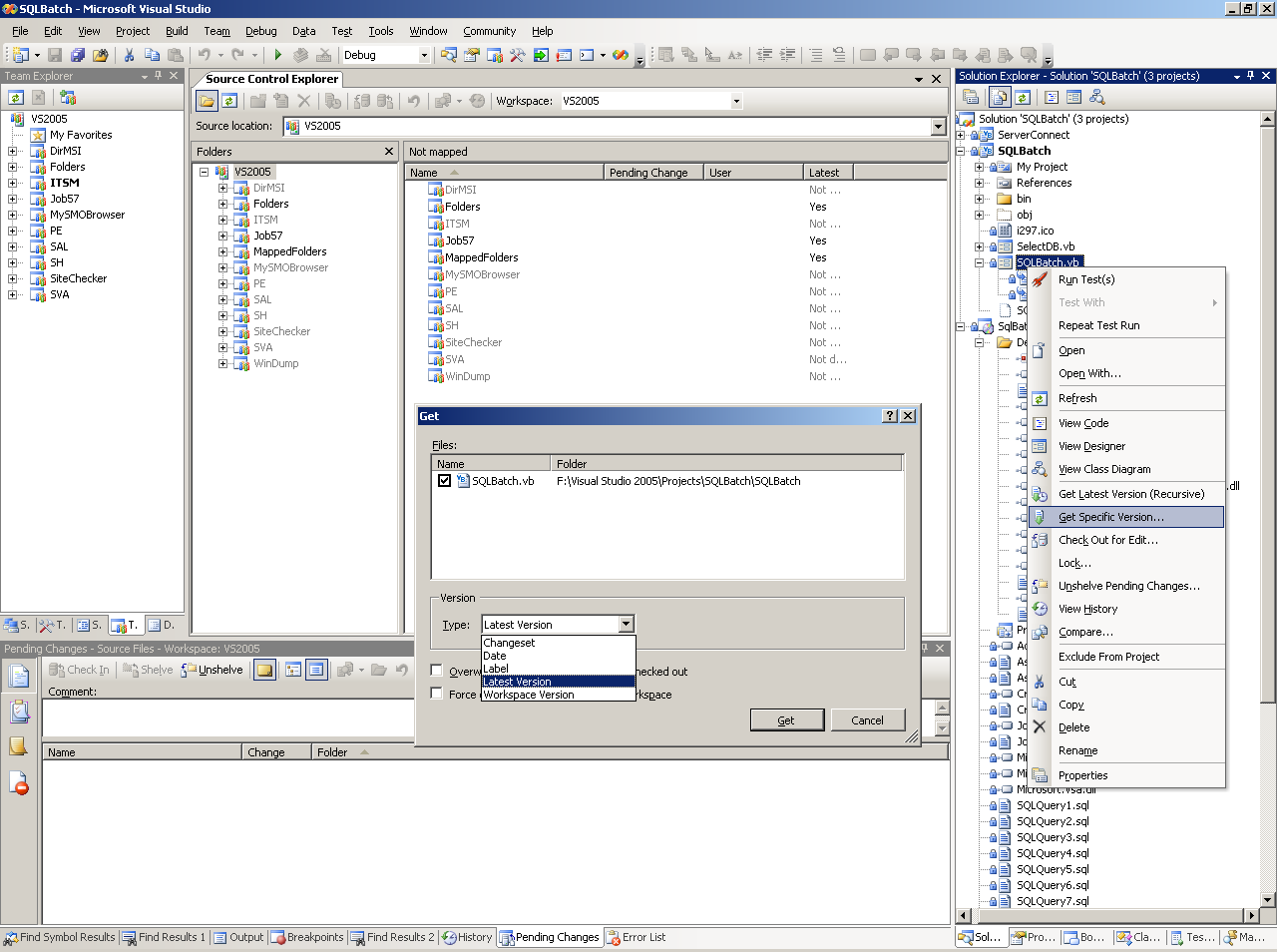Pin the Team Explorer auto-hide icon
The image size is (1277, 952).
159,76
